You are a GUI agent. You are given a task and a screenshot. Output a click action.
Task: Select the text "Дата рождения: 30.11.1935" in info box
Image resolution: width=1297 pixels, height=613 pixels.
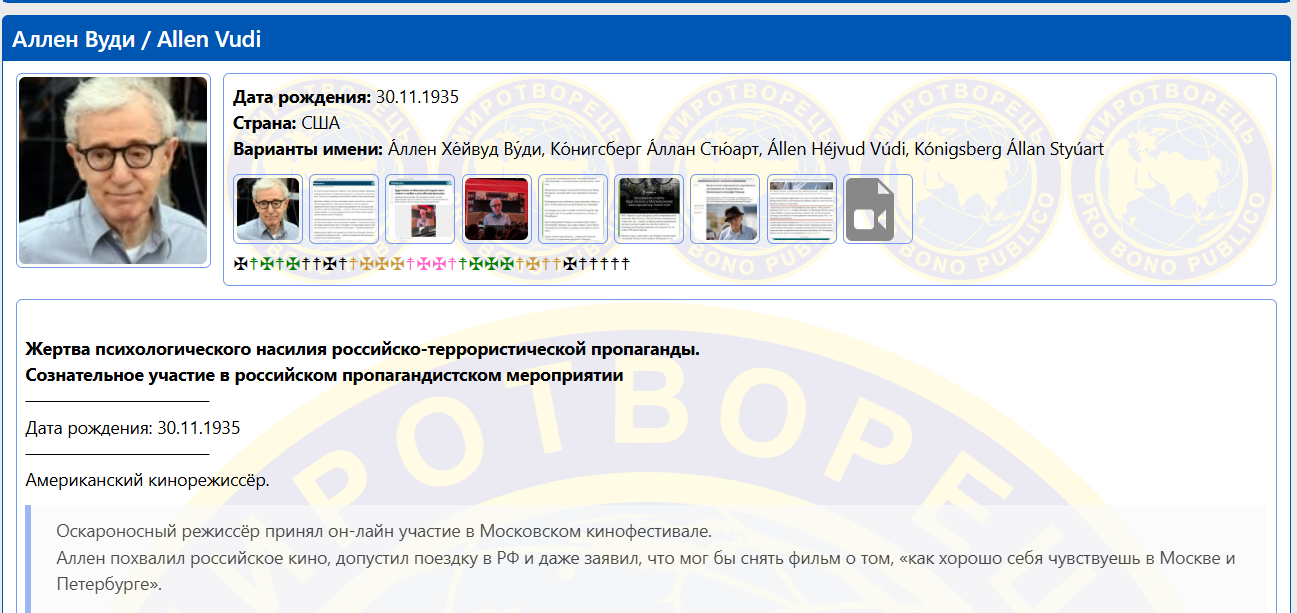coord(346,97)
